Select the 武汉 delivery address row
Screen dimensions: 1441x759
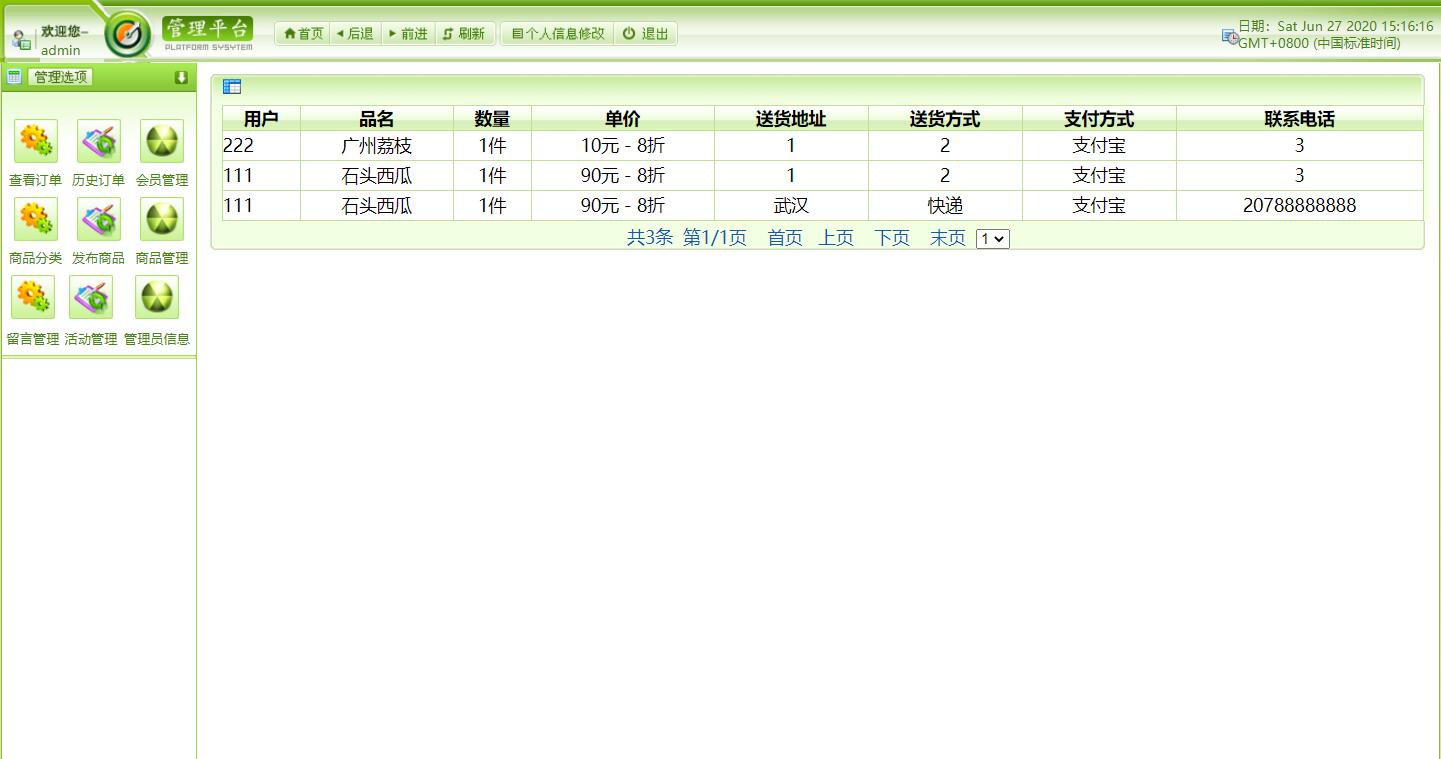point(791,205)
